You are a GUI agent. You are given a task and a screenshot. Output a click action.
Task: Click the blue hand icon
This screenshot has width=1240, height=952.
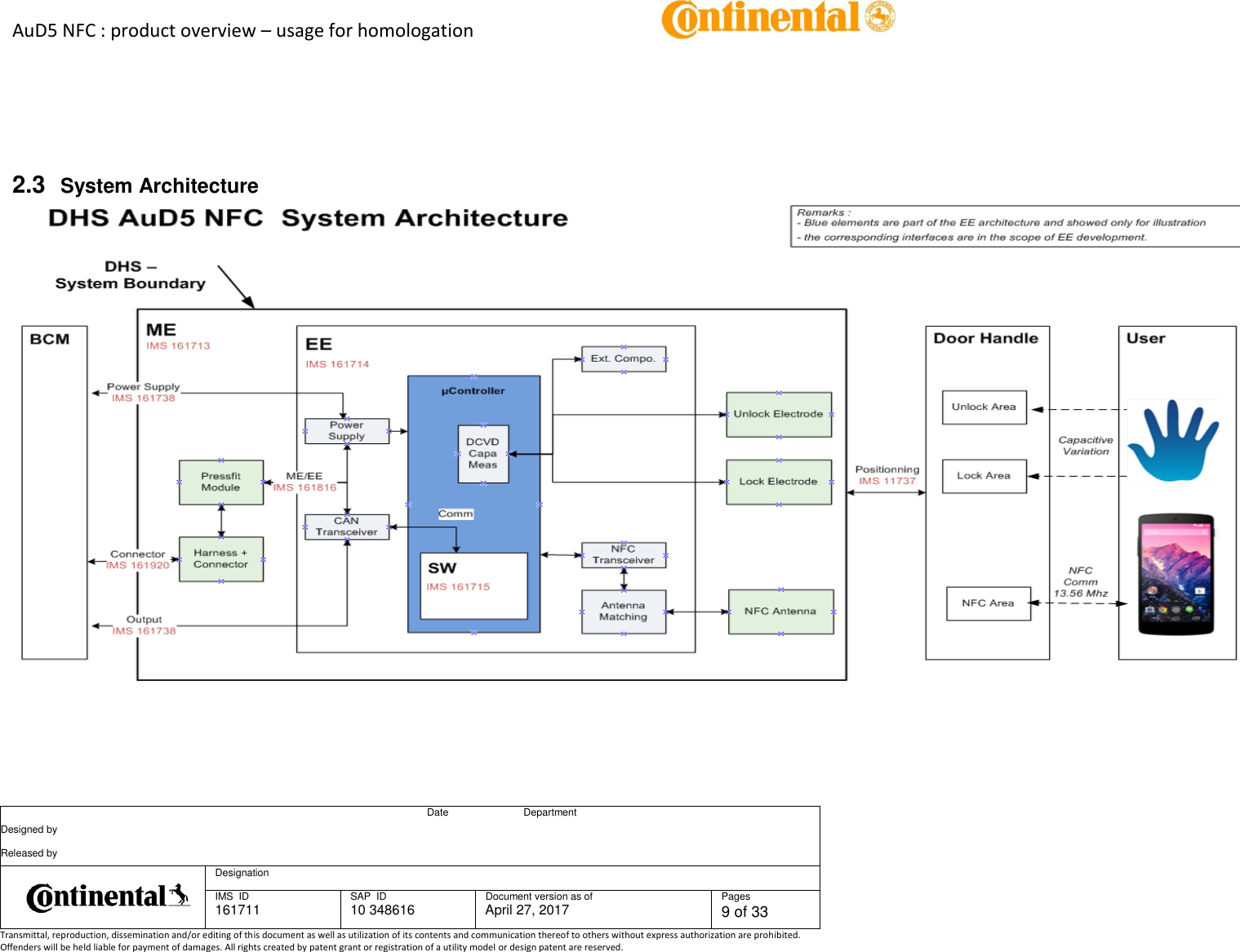point(1172,440)
